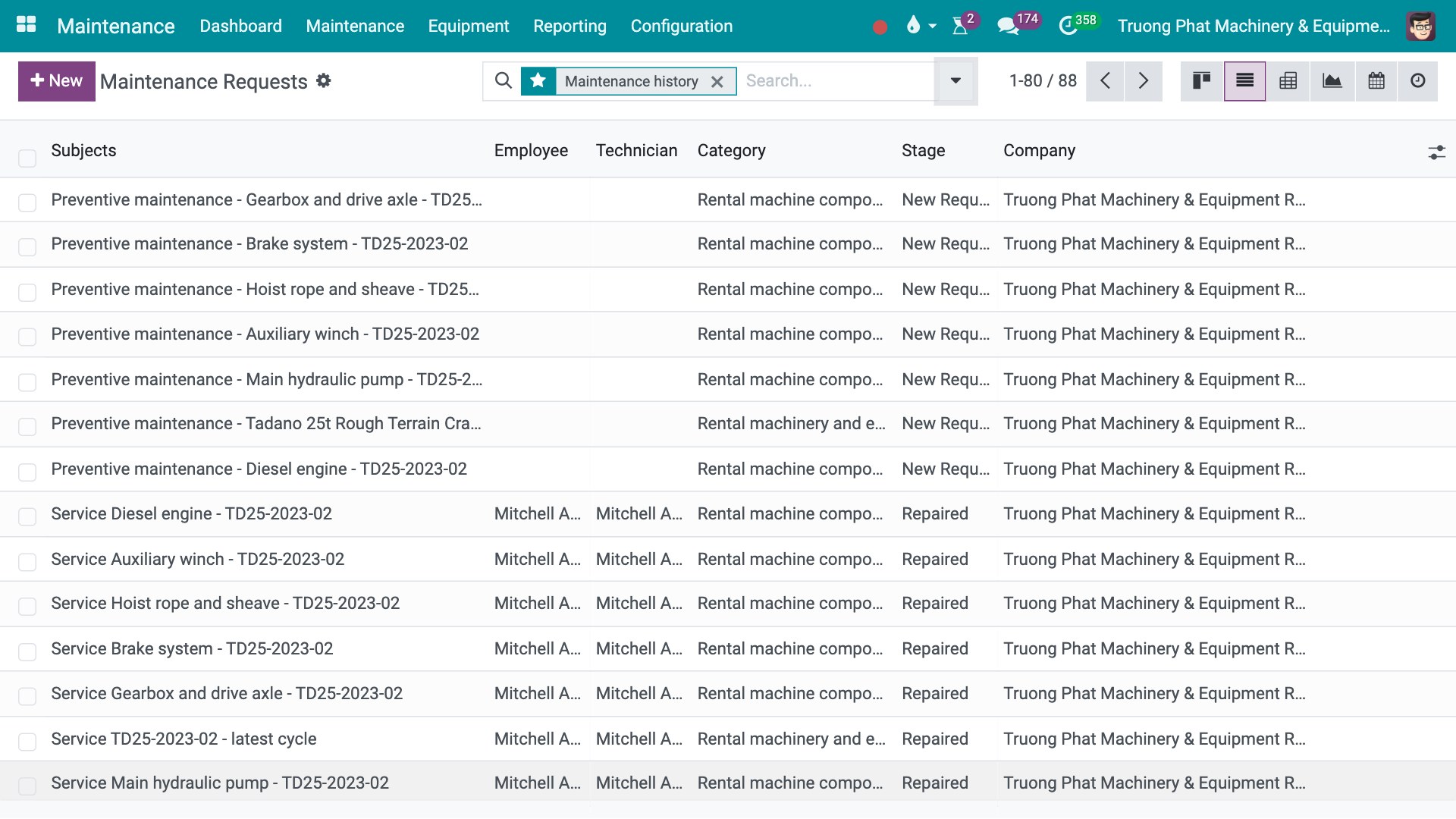
Task: Check the Brake system preventive maintenance row
Action: [27, 247]
